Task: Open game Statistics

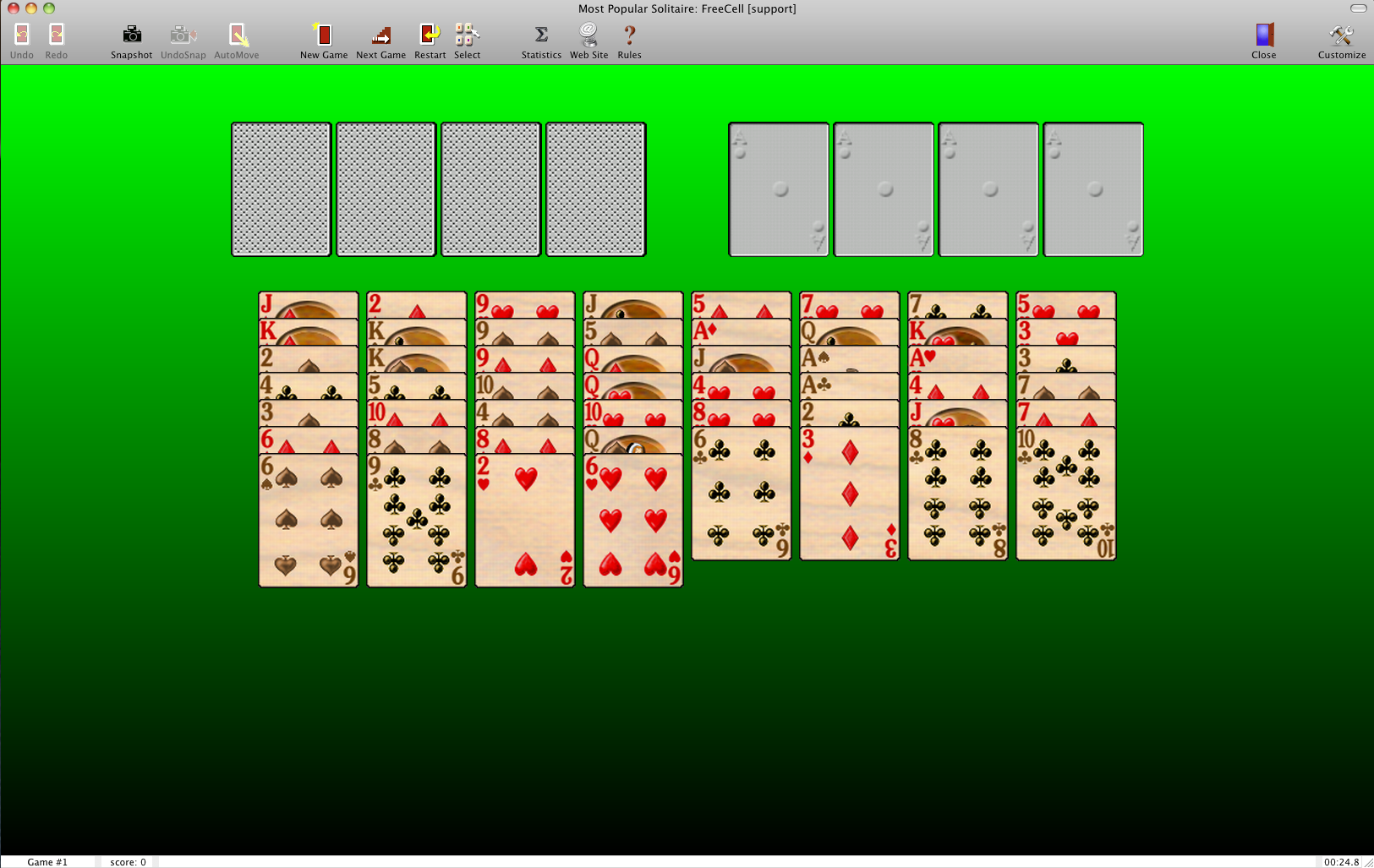Action: pos(541,35)
